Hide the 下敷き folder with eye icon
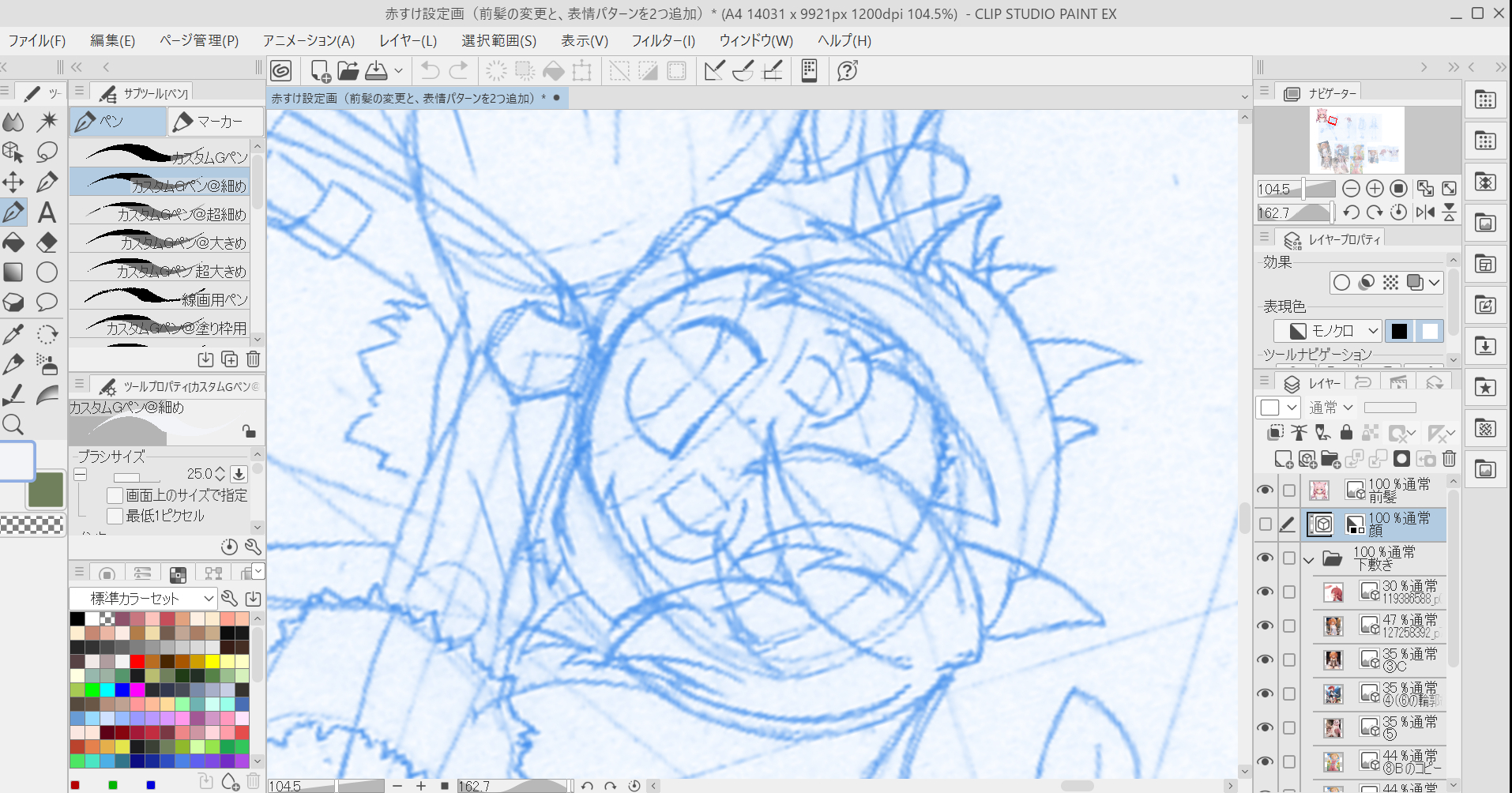The height and width of the screenshot is (793, 1512). (x=1265, y=558)
